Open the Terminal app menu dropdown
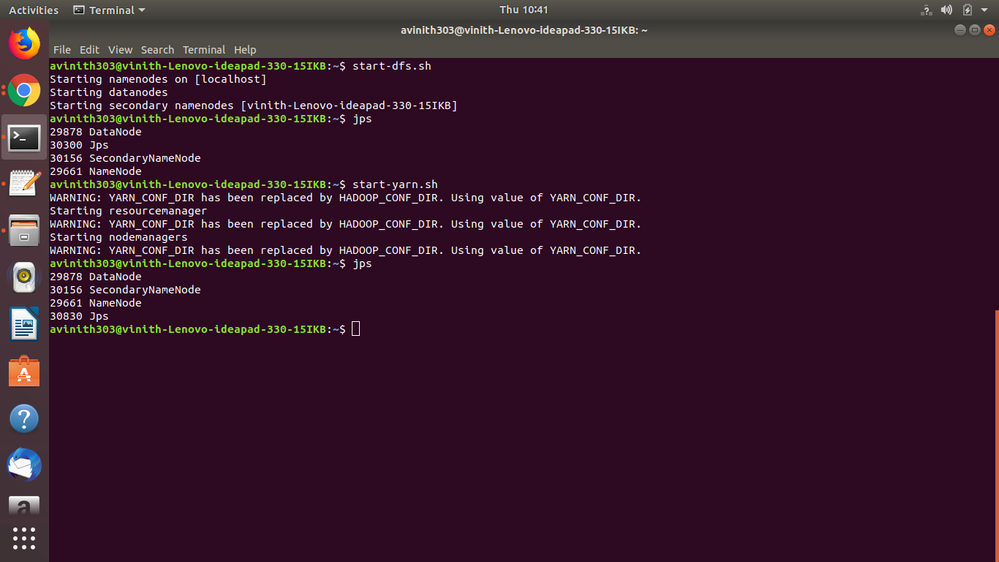The image size is (999, 562). pyautogui.click(x=110, y=10)
